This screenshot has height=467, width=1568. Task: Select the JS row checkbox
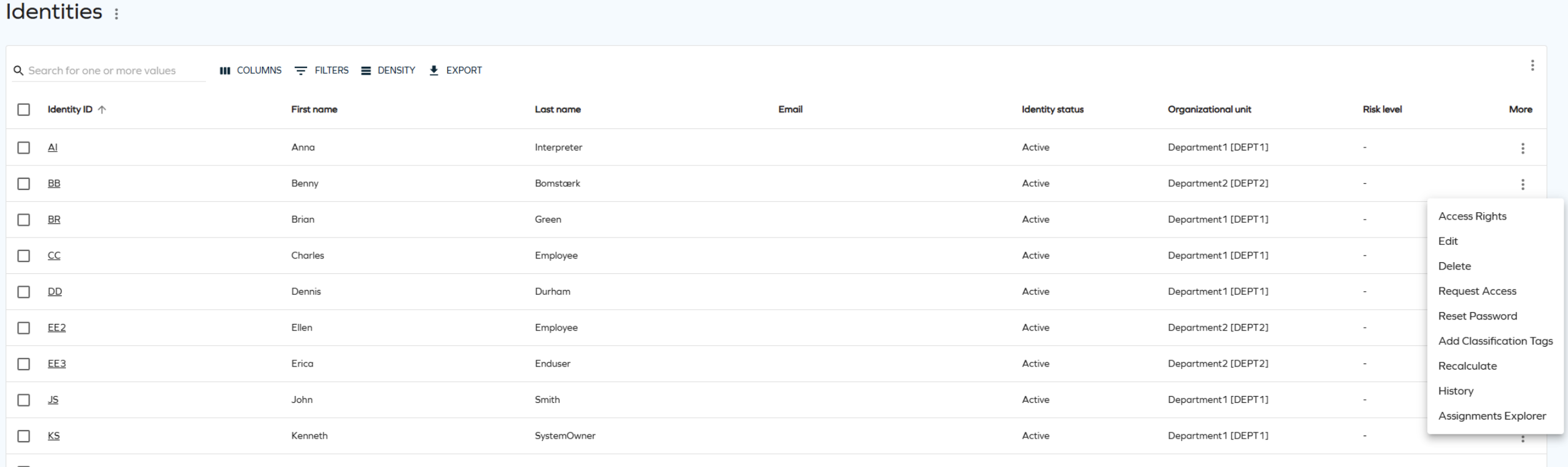coord(23,400)
